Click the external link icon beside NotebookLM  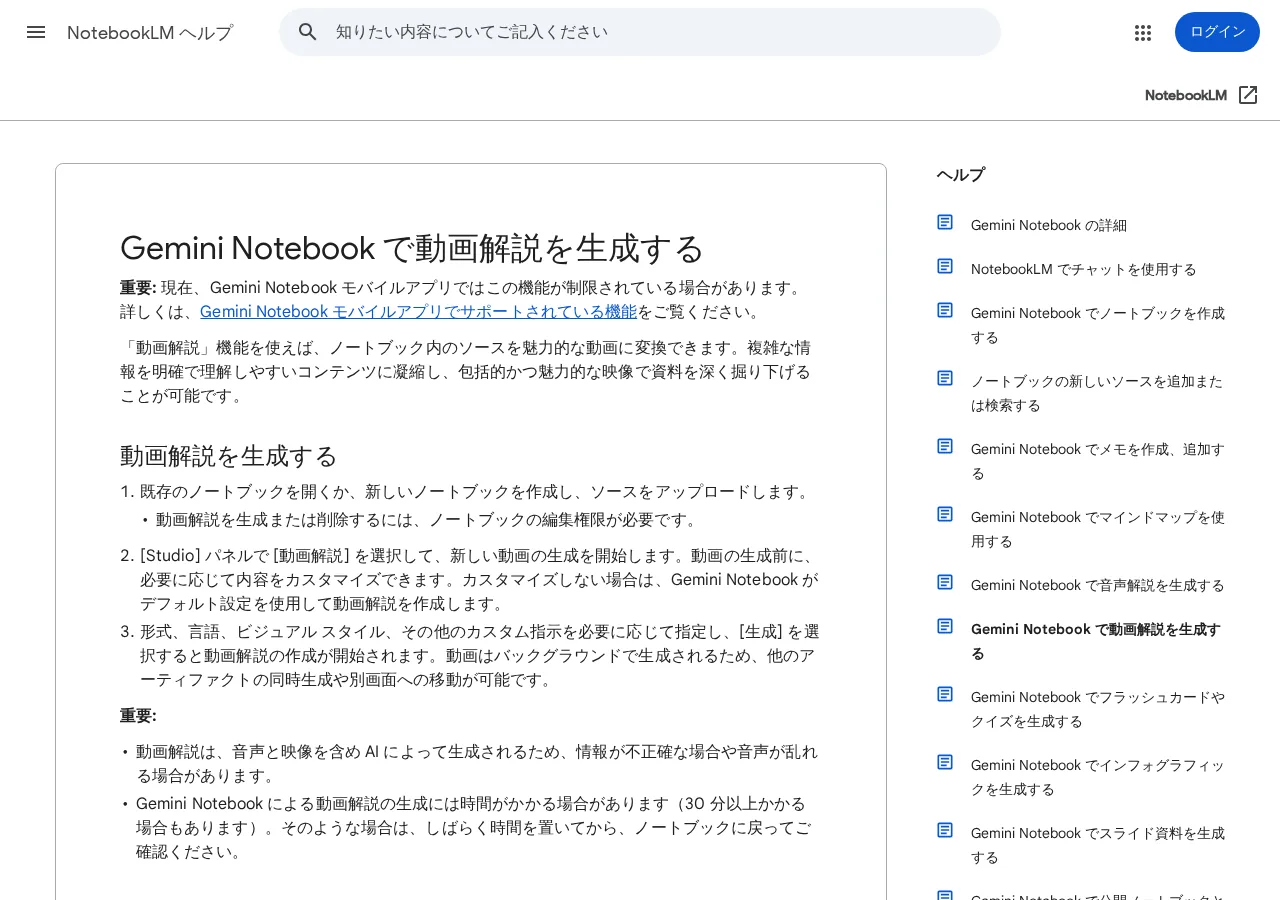(1248, 95)
